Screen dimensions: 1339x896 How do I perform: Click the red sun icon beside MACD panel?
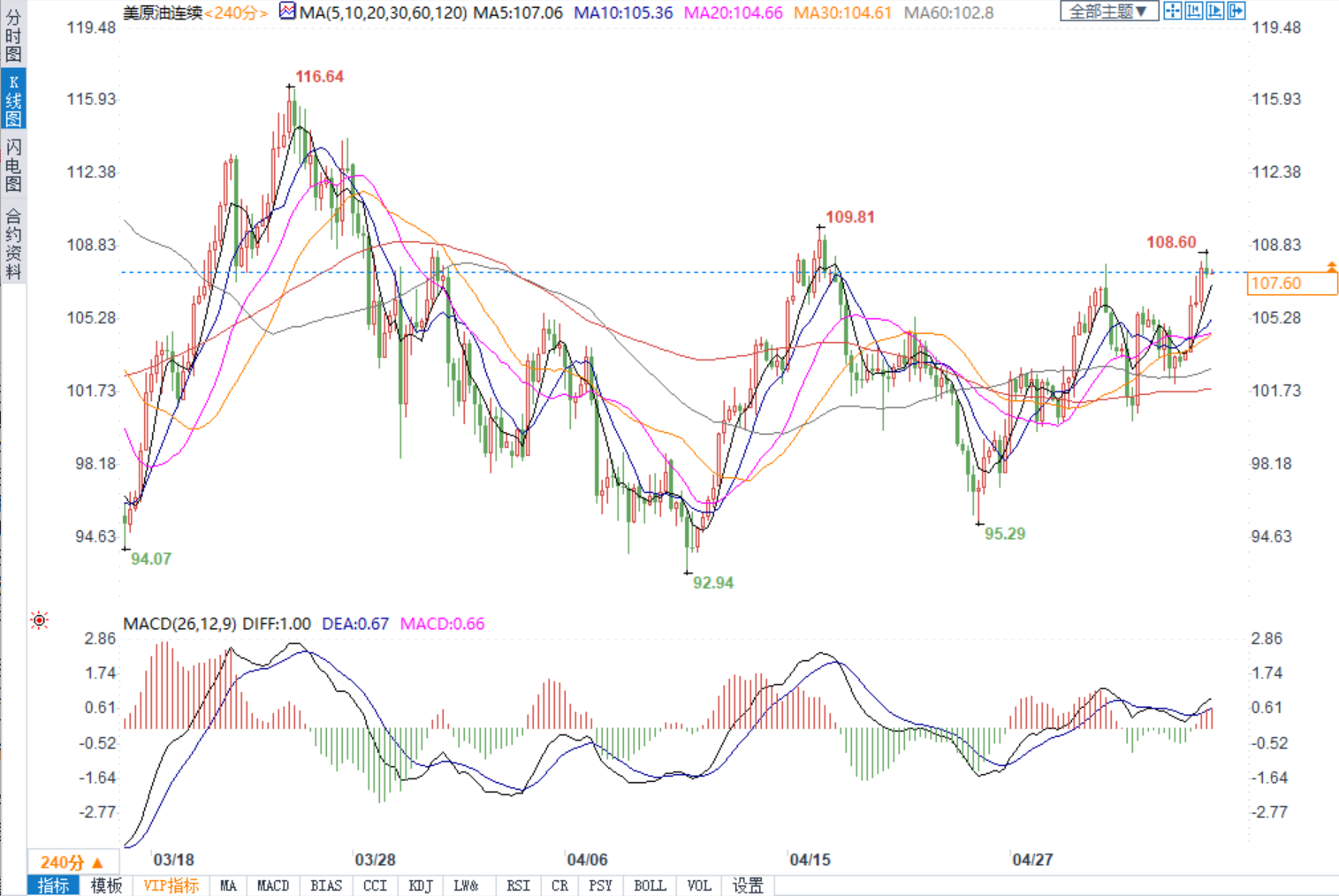39,620
